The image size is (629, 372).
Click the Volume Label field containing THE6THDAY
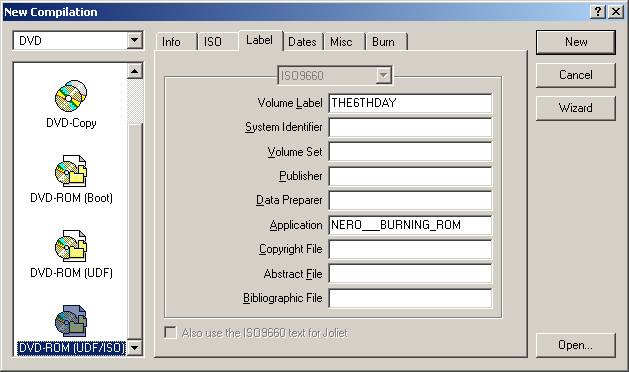410,103
